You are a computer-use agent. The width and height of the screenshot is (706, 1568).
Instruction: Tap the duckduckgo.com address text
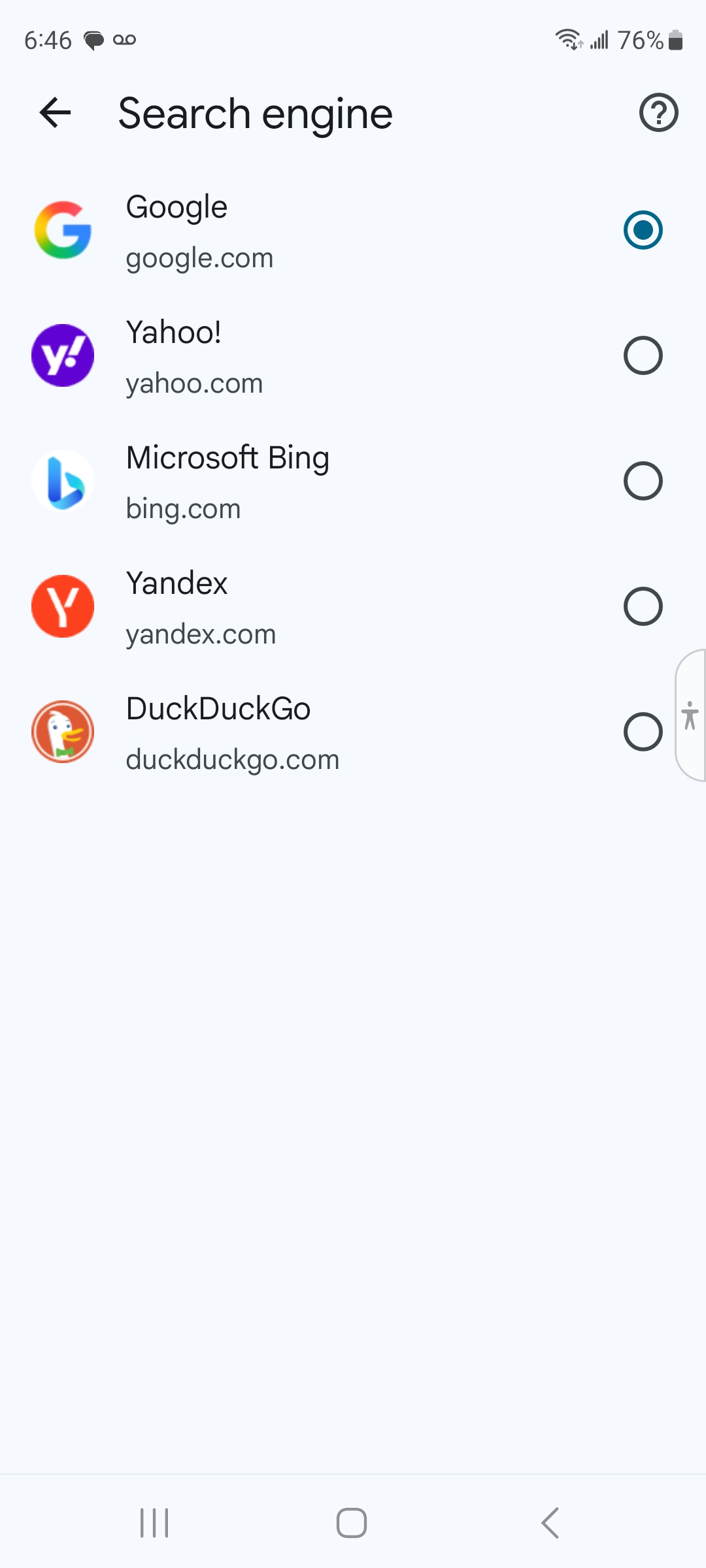pyautogui.click(x=232, y=760)
